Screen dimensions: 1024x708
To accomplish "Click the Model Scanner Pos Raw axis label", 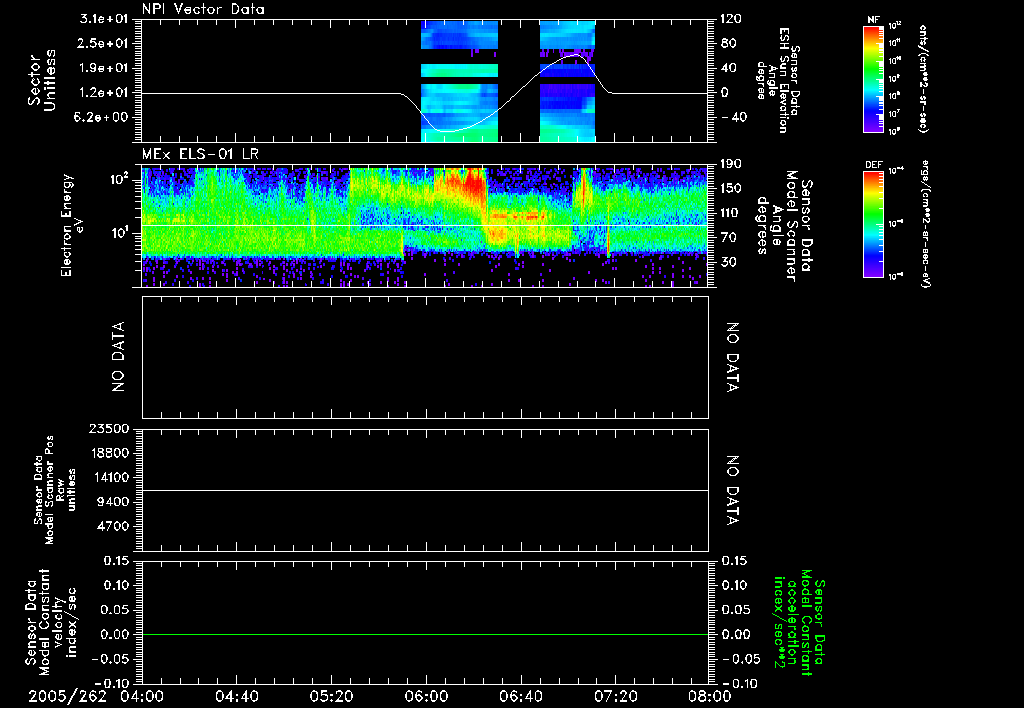I will click(55, 491).
